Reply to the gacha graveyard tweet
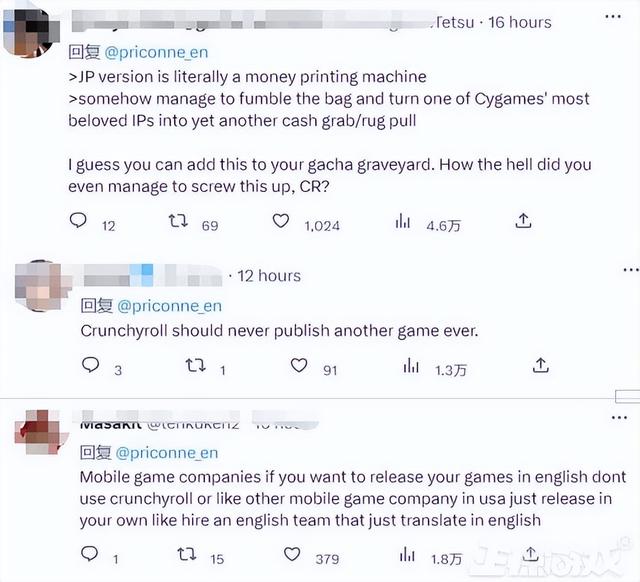640x582 pixels. click(x=78, y=220)
